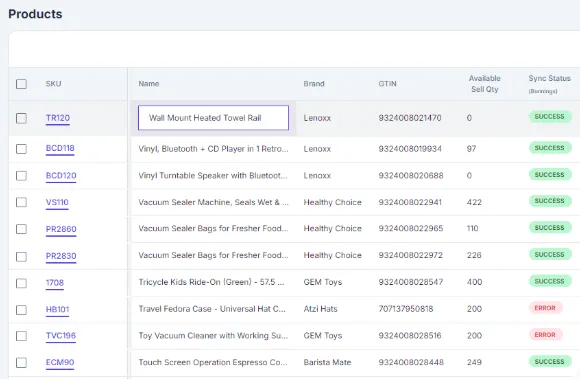Click GTIN 9324008019934

(410, 149)
